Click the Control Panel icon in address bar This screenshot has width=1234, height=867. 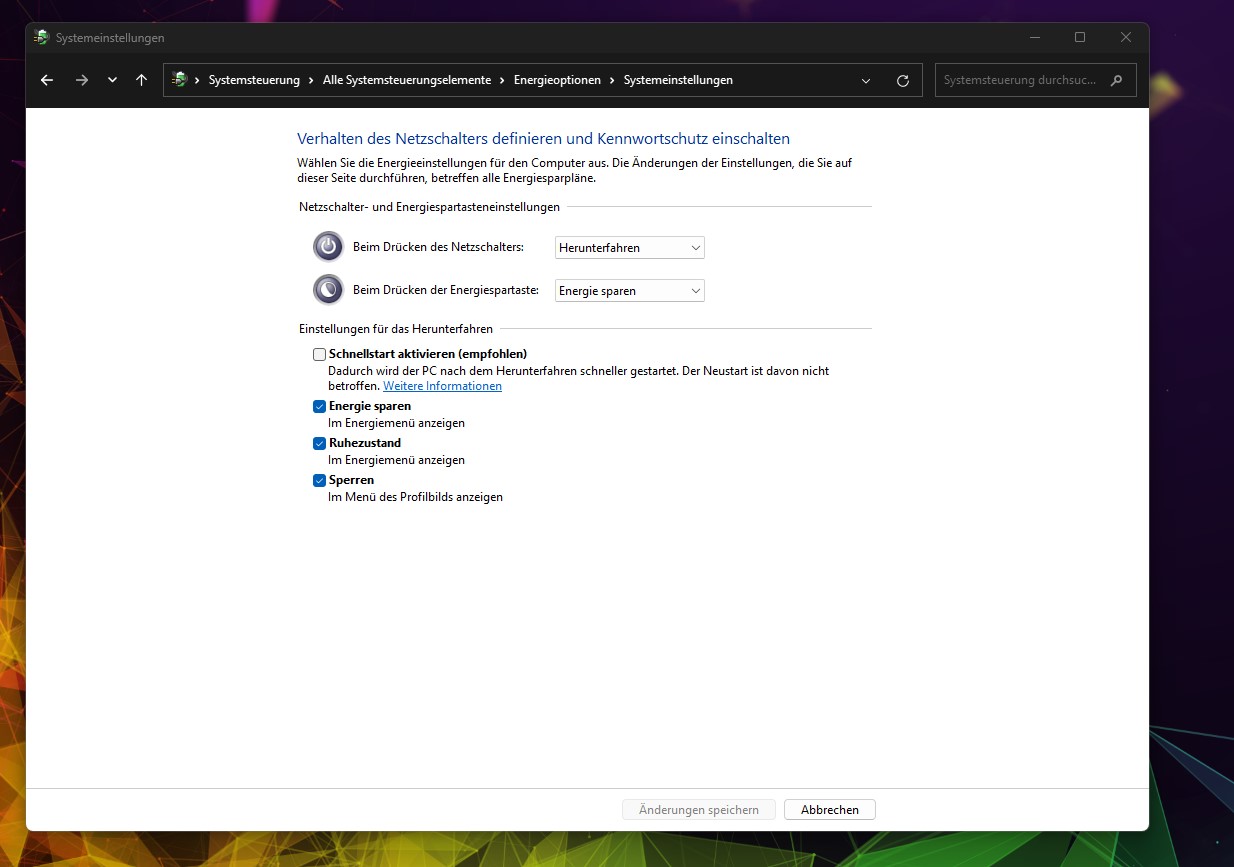[x=179, y=80]
